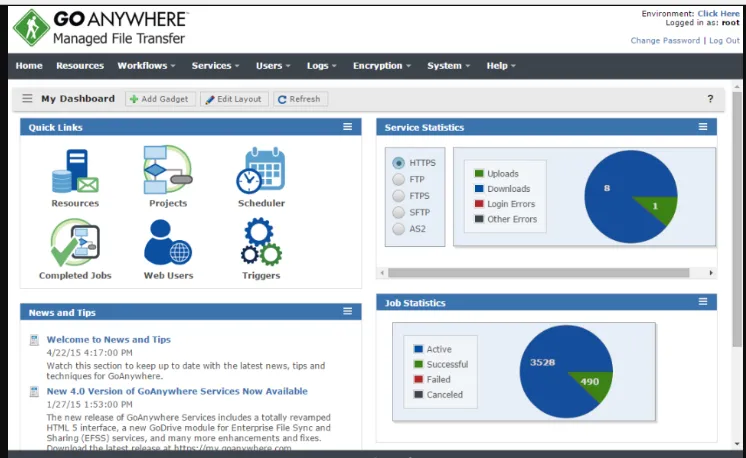This screenshot has height=458, width=746.
Task: Click the blue Active legend swatch
Action: pyautogui.click(x=419, y=349)
